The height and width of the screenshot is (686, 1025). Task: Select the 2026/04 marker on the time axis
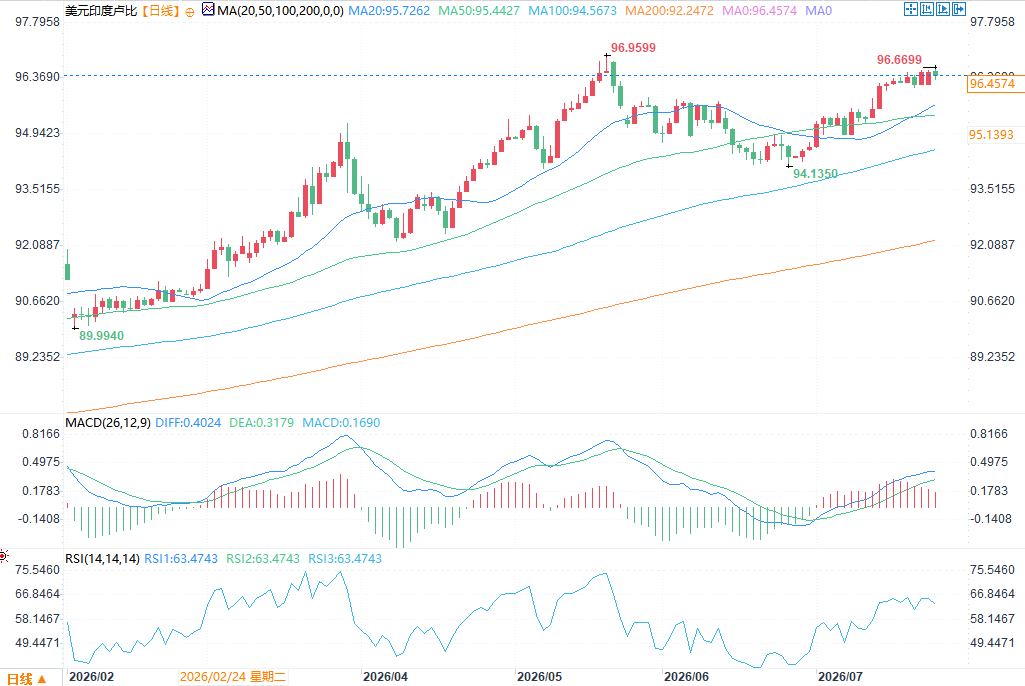(x=385, y=676)
